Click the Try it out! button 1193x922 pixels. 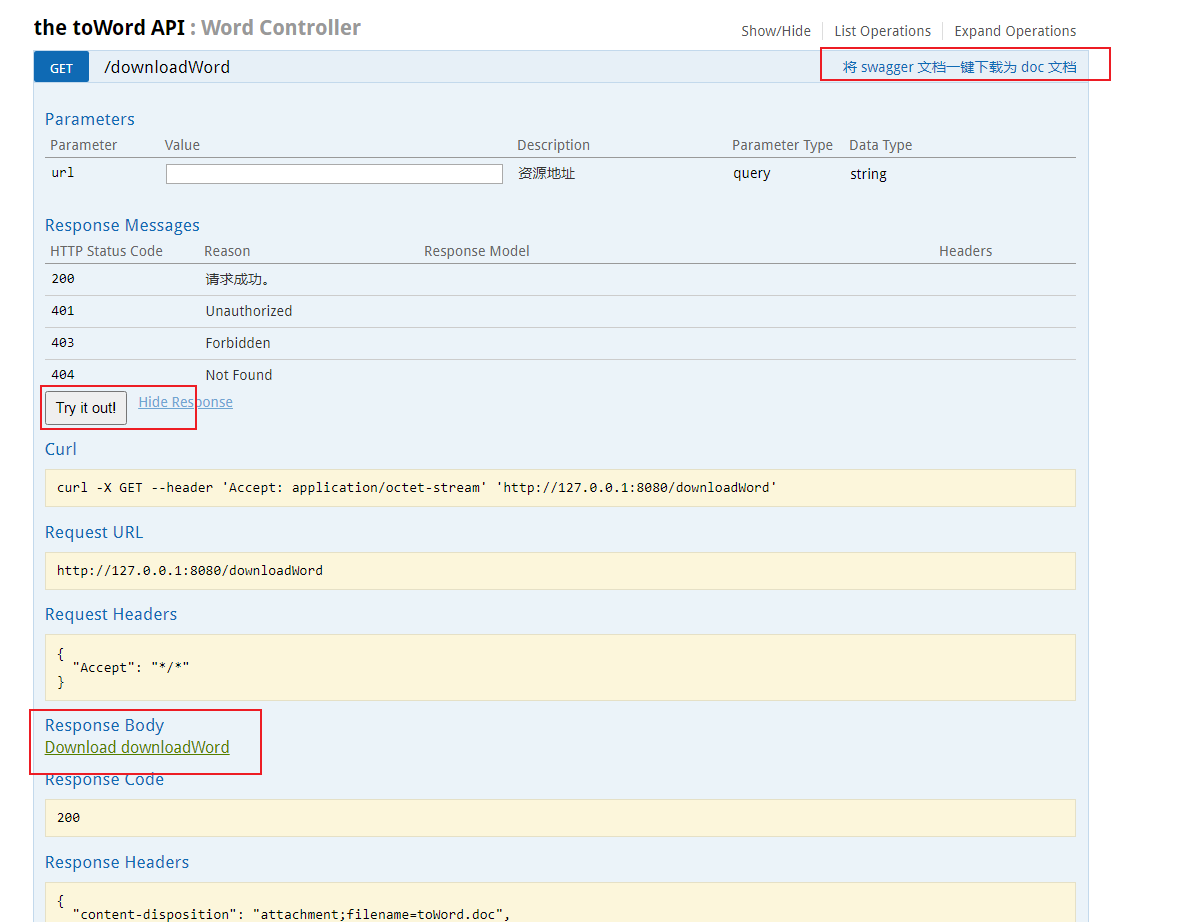86,408
